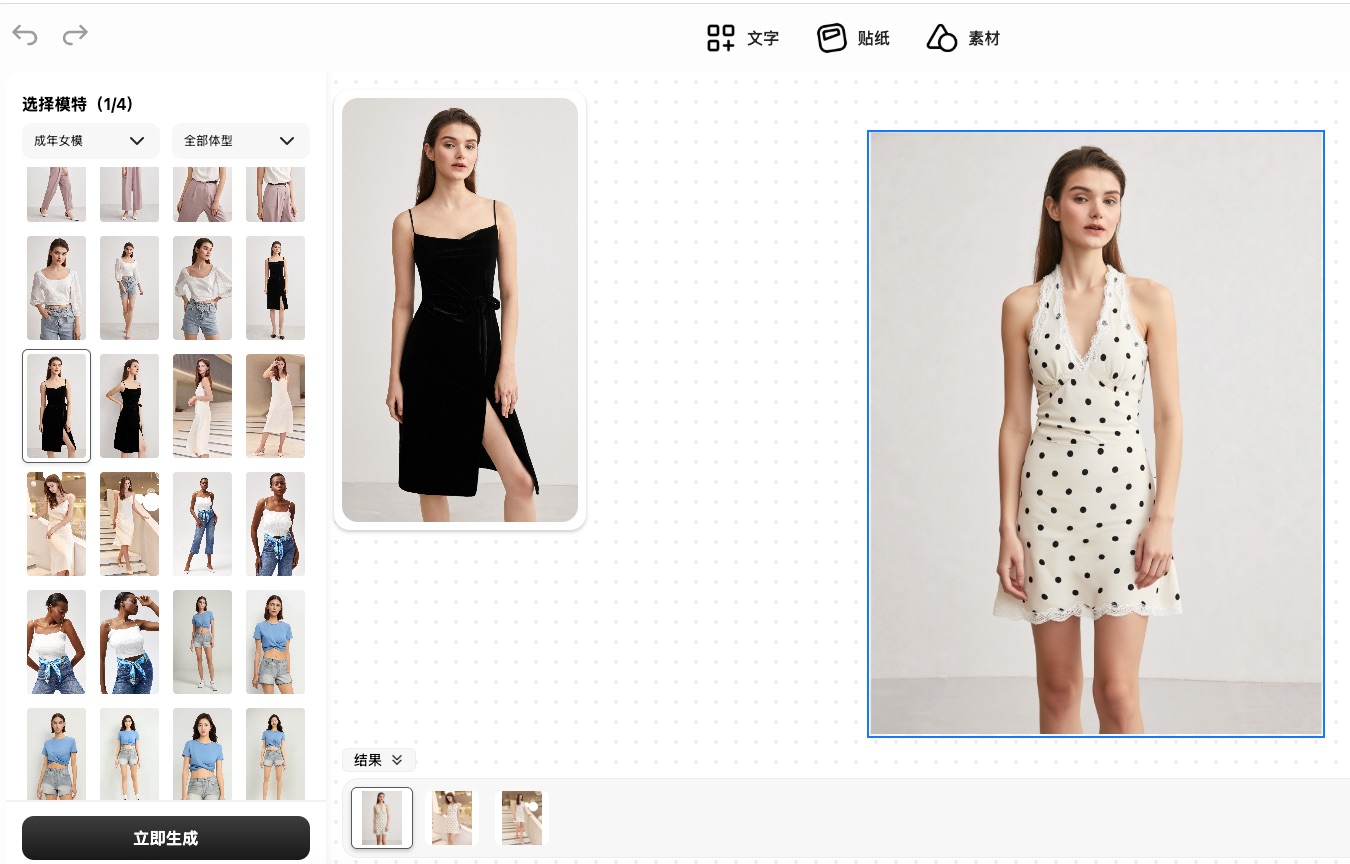The height and width of the screenshot is (864, 1350).
Task: Pick the model in white blouse and jeans
Action: (x=56, y=288)
